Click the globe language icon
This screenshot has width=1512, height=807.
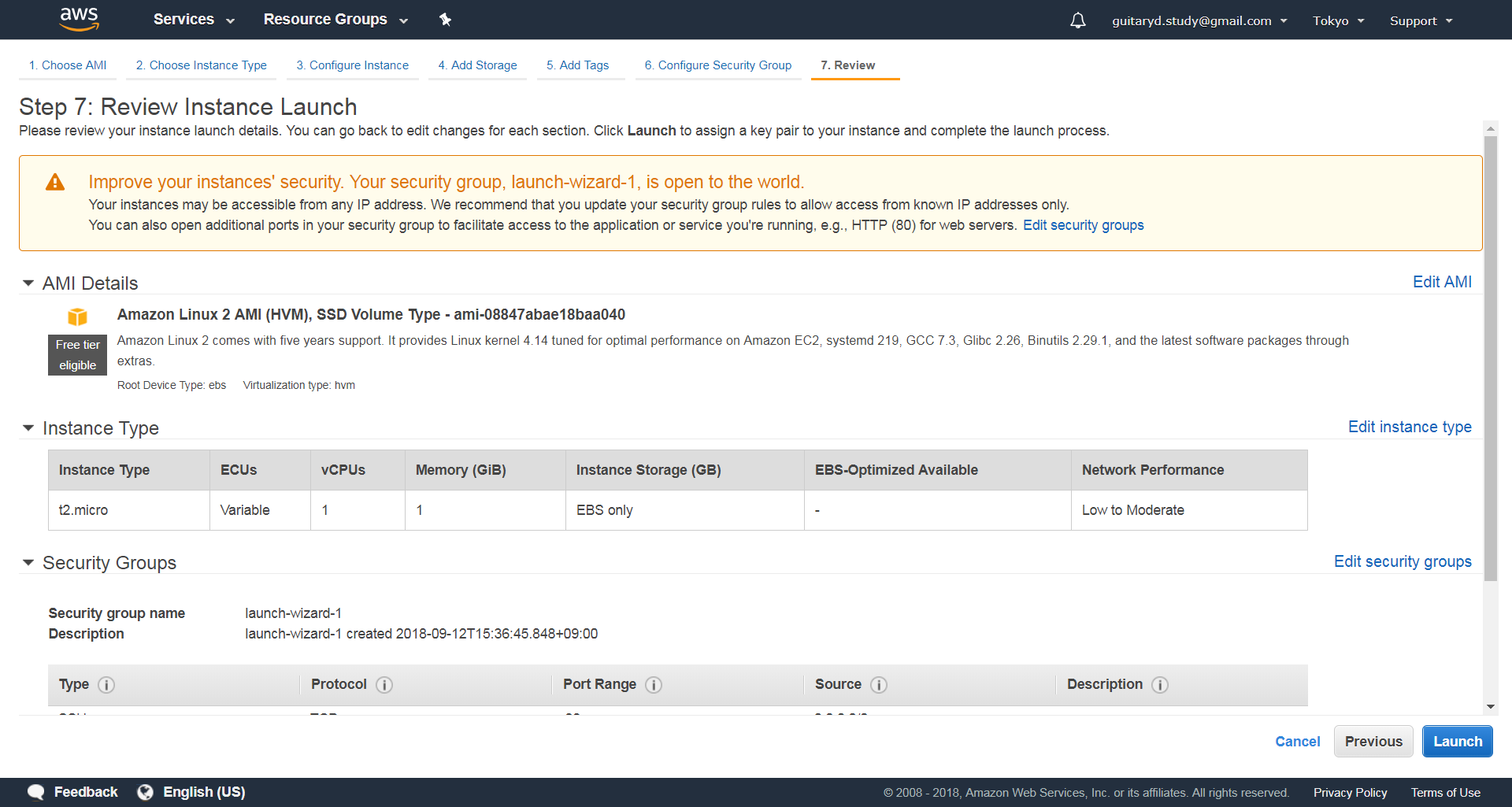point(145,792)
